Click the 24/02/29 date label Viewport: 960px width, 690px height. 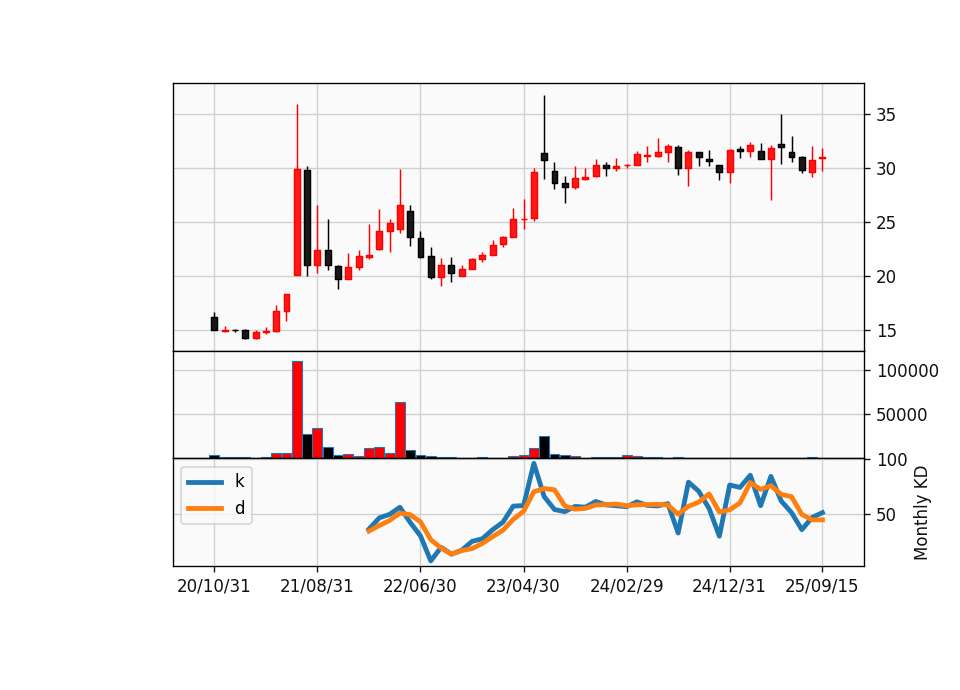626,586
